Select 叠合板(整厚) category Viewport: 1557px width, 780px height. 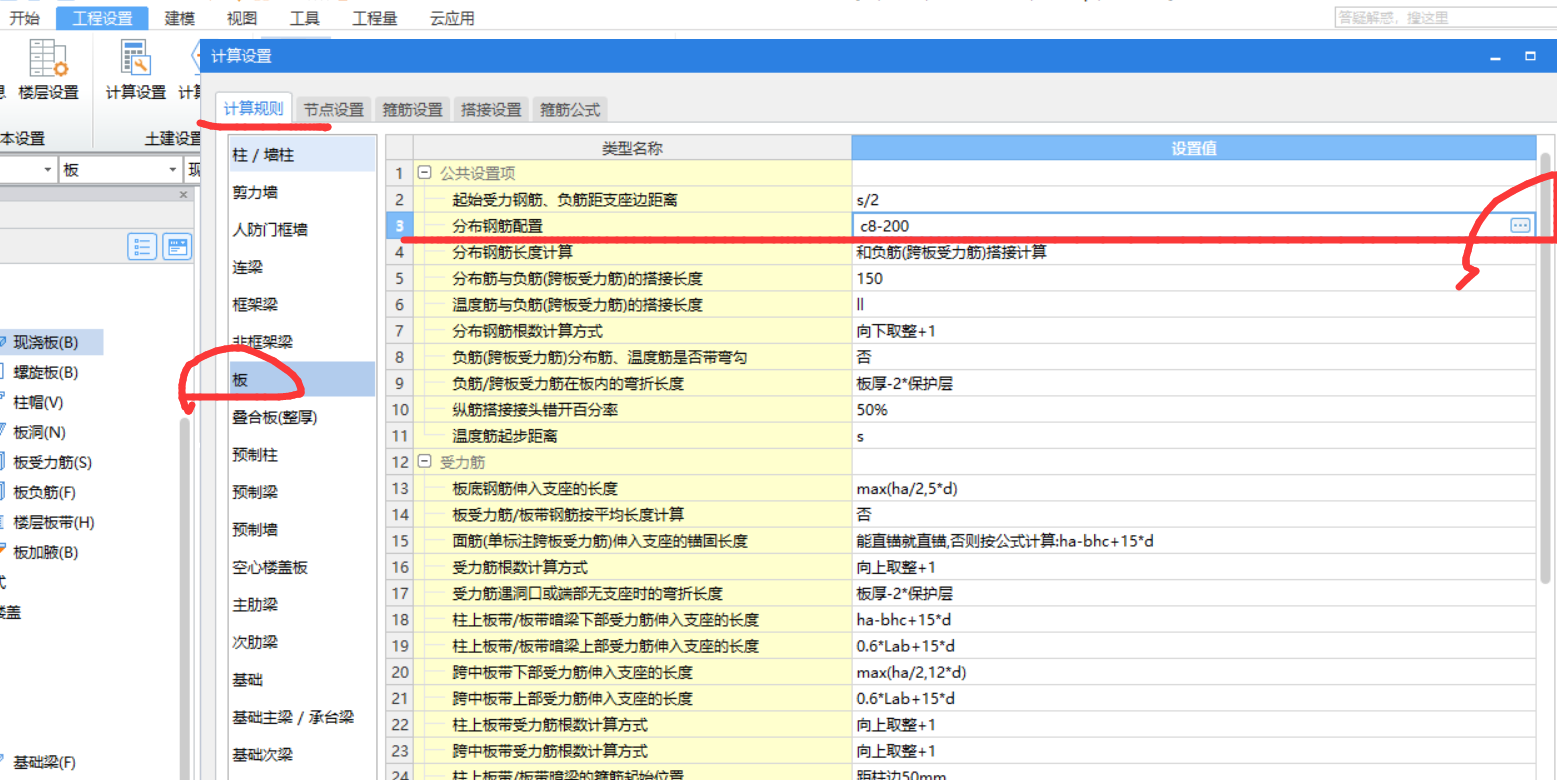(x=301, y=417)
